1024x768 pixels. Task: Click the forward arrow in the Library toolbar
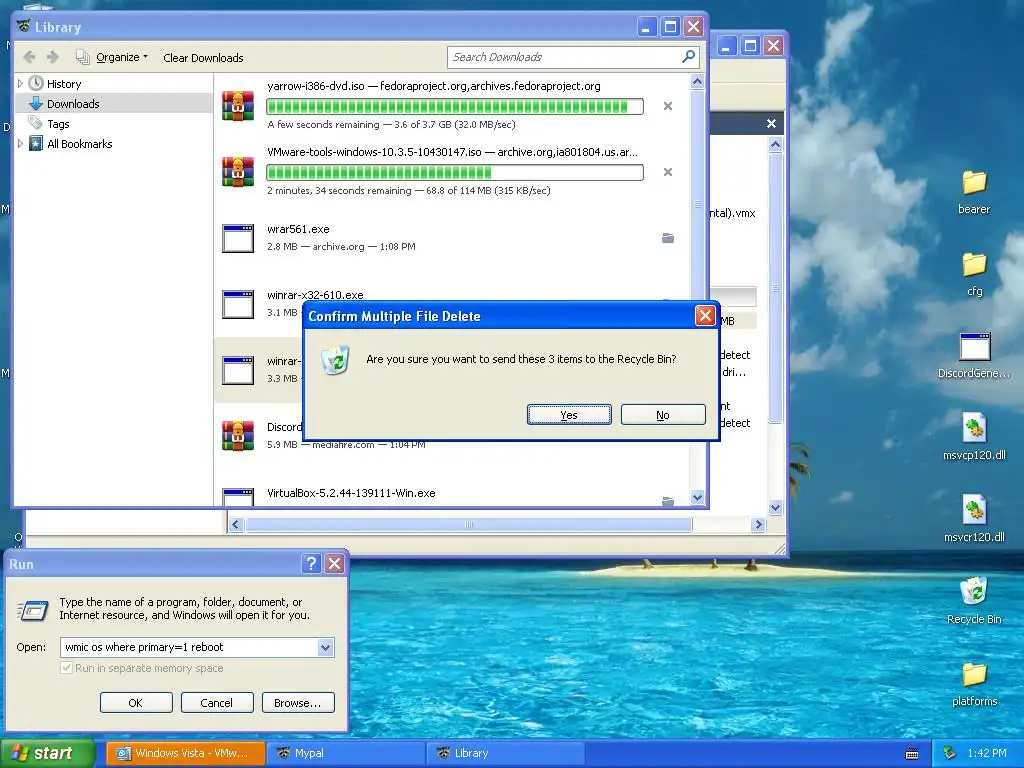click(x=53, y=57)
